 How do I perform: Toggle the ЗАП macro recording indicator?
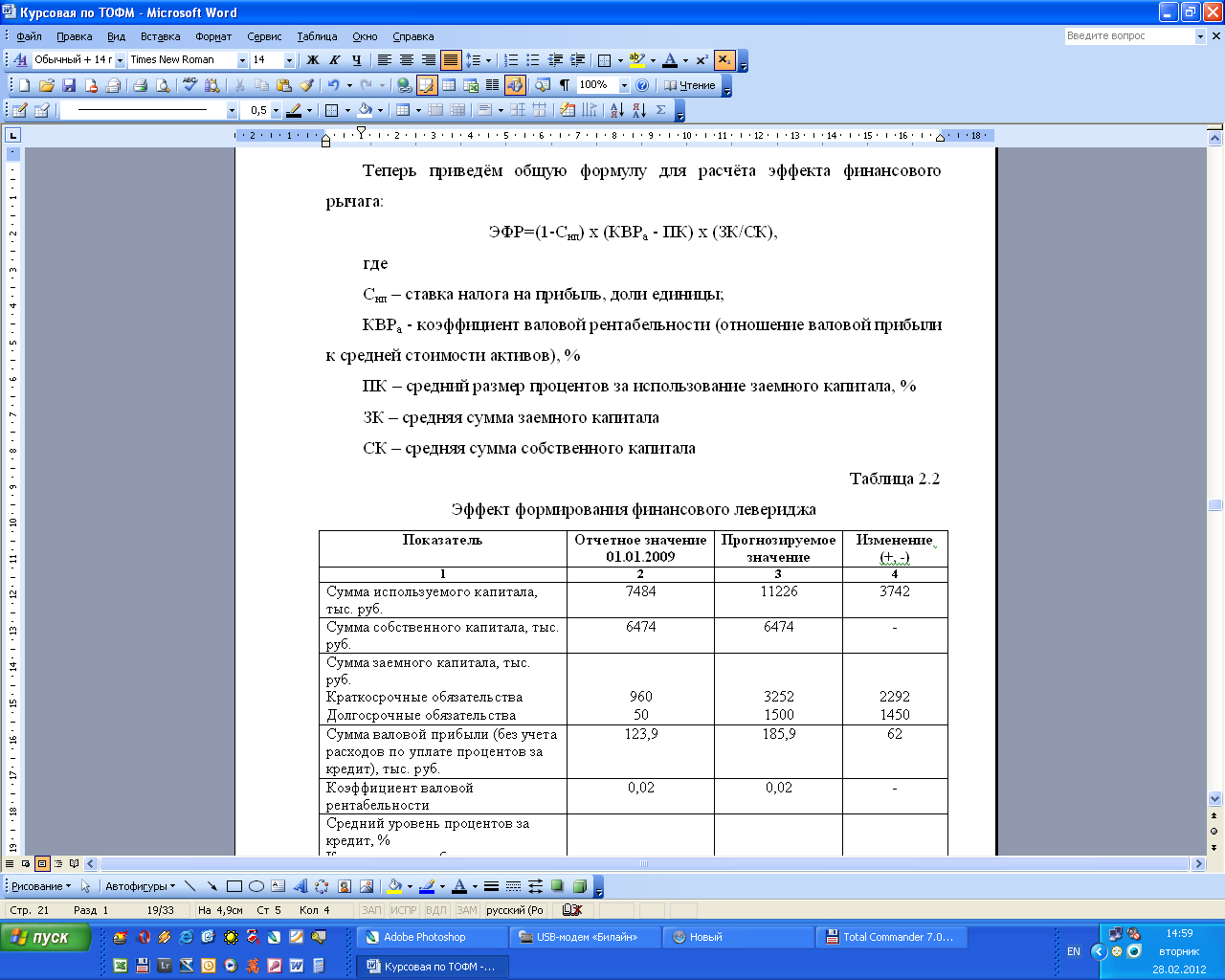coord(371,910)
